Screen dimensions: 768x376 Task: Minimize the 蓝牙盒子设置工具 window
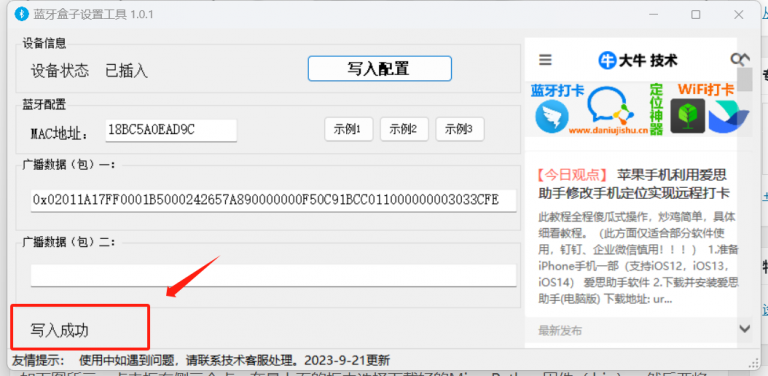(x=652, y=15)
